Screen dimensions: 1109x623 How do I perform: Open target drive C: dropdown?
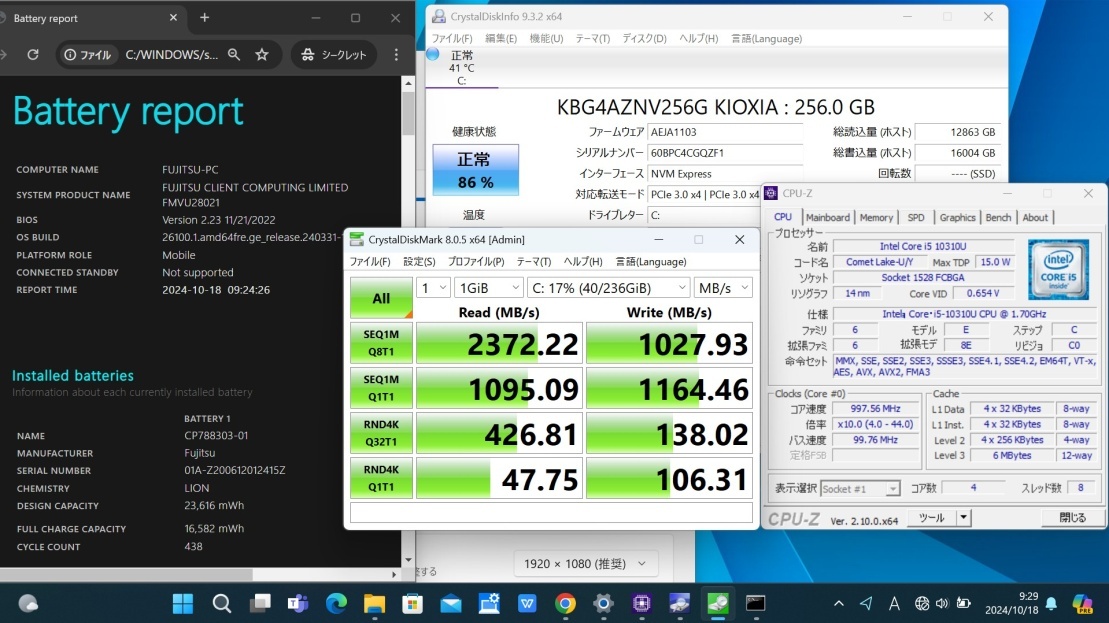pyautogui.click(x=608, y=288)
